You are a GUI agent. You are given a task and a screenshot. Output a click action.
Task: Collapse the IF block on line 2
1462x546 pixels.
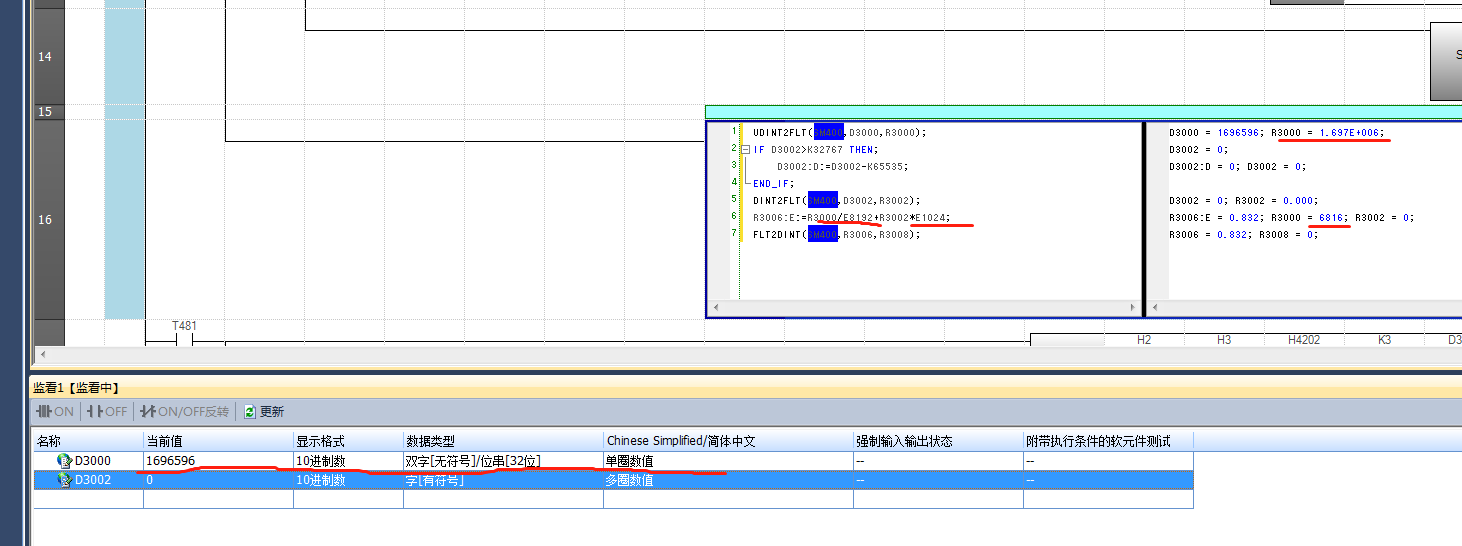pyautogui.click(x=747, y=149)
